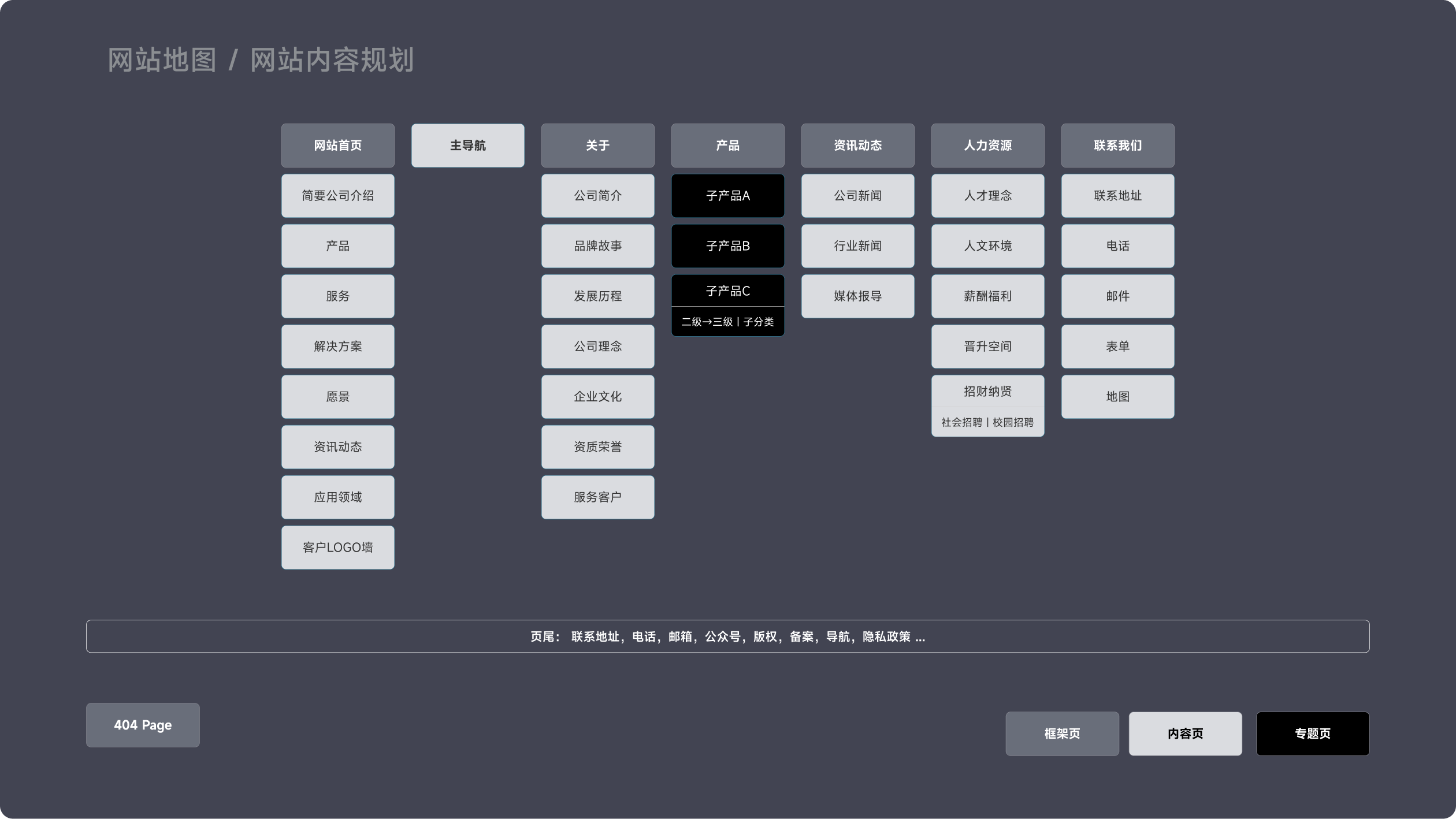
Task: Select the 网站首页 header box
Action: tap(337, 146)
